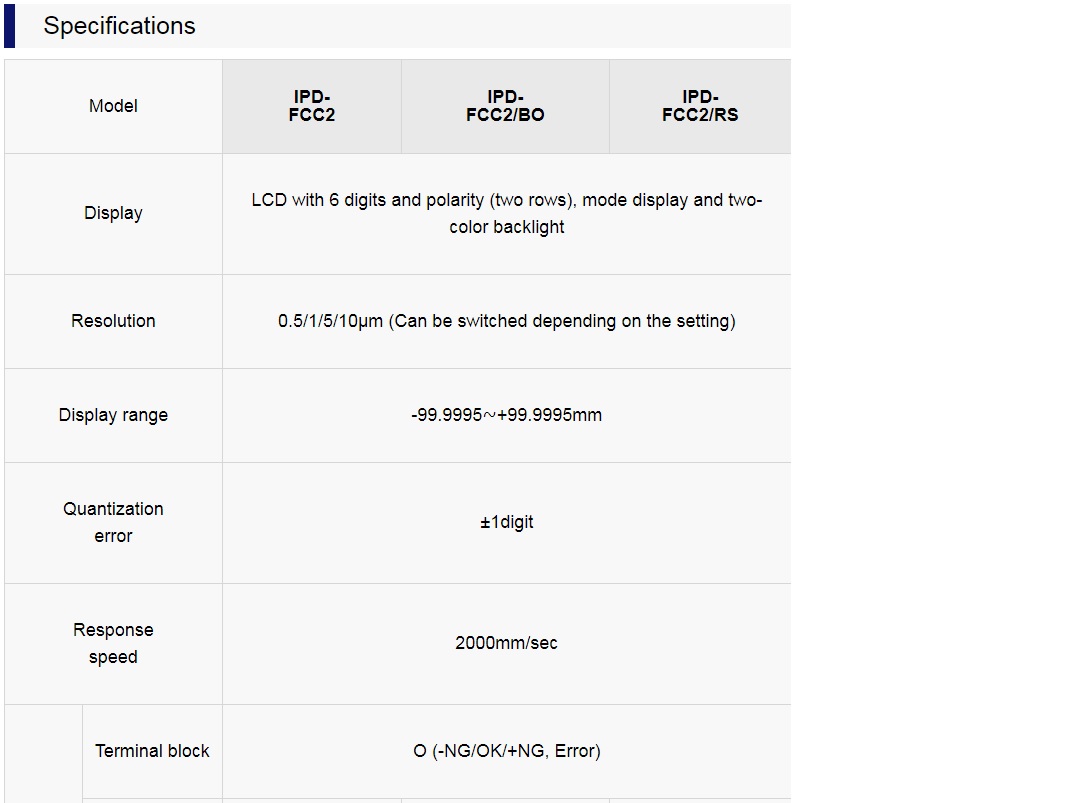
Task: Select the IPD-FCC2/BO model column header
Action: (x=505, y=106)
